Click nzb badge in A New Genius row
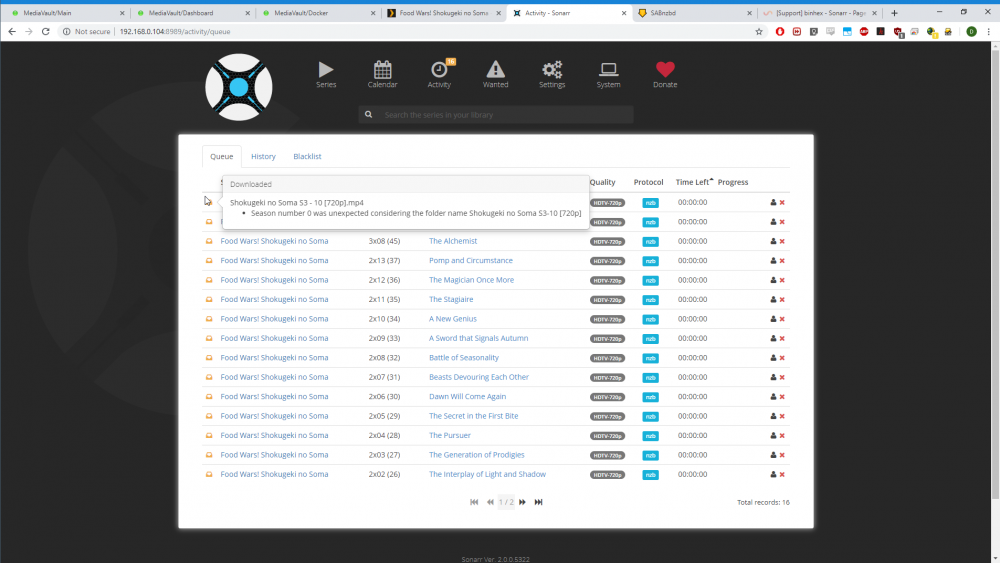The image size is (1000, 563). 650,319
